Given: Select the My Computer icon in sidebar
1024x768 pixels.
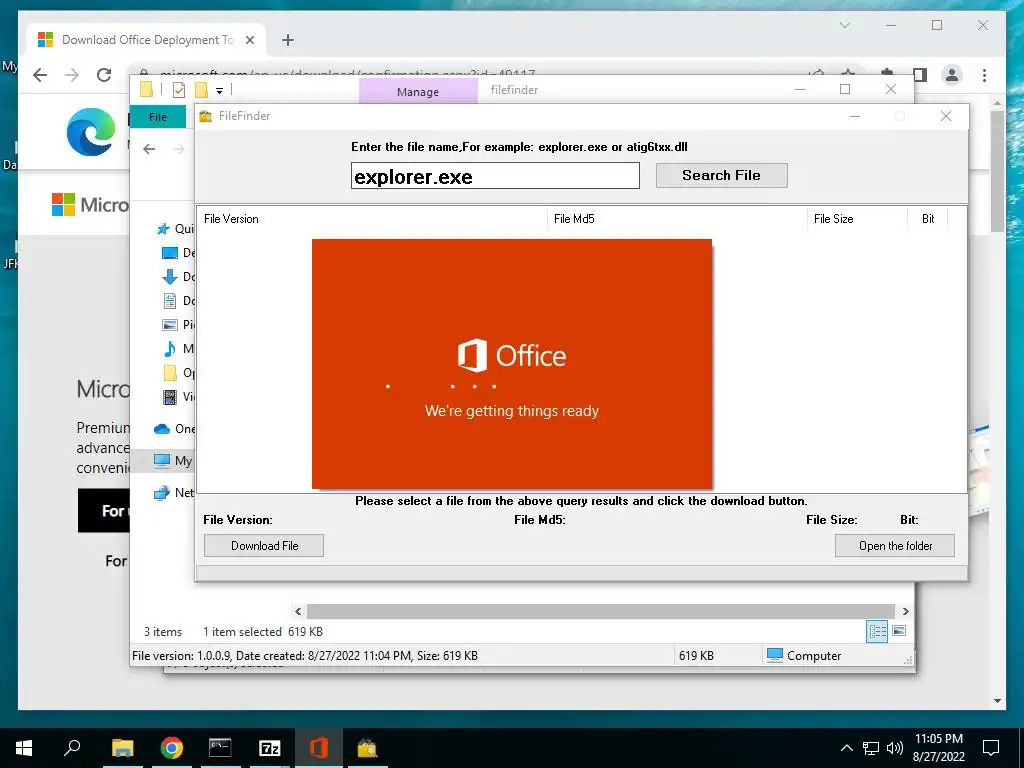Looking at the screenshot, I should [162, 460].
